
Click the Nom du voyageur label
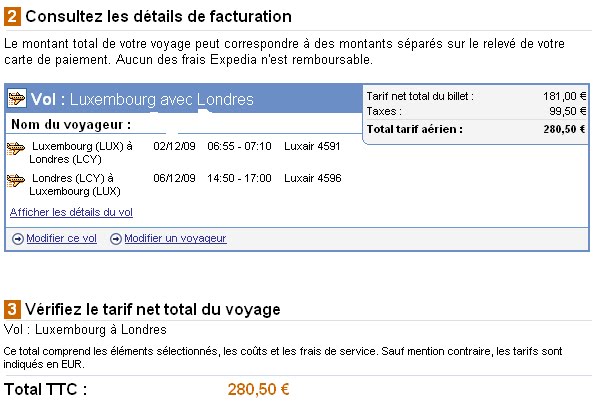71,125
